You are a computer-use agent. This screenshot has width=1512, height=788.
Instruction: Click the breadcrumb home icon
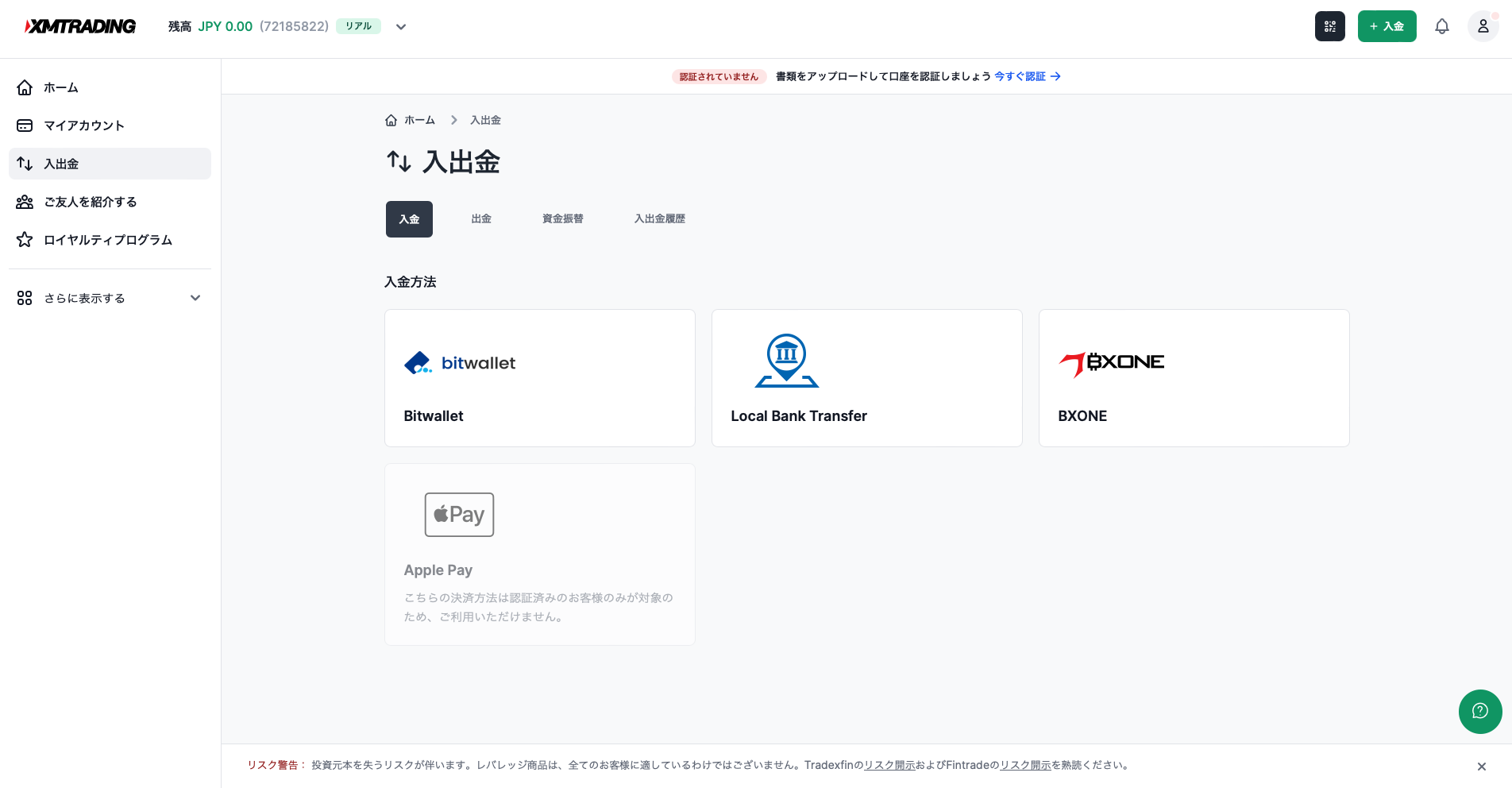tap(391, 120)
